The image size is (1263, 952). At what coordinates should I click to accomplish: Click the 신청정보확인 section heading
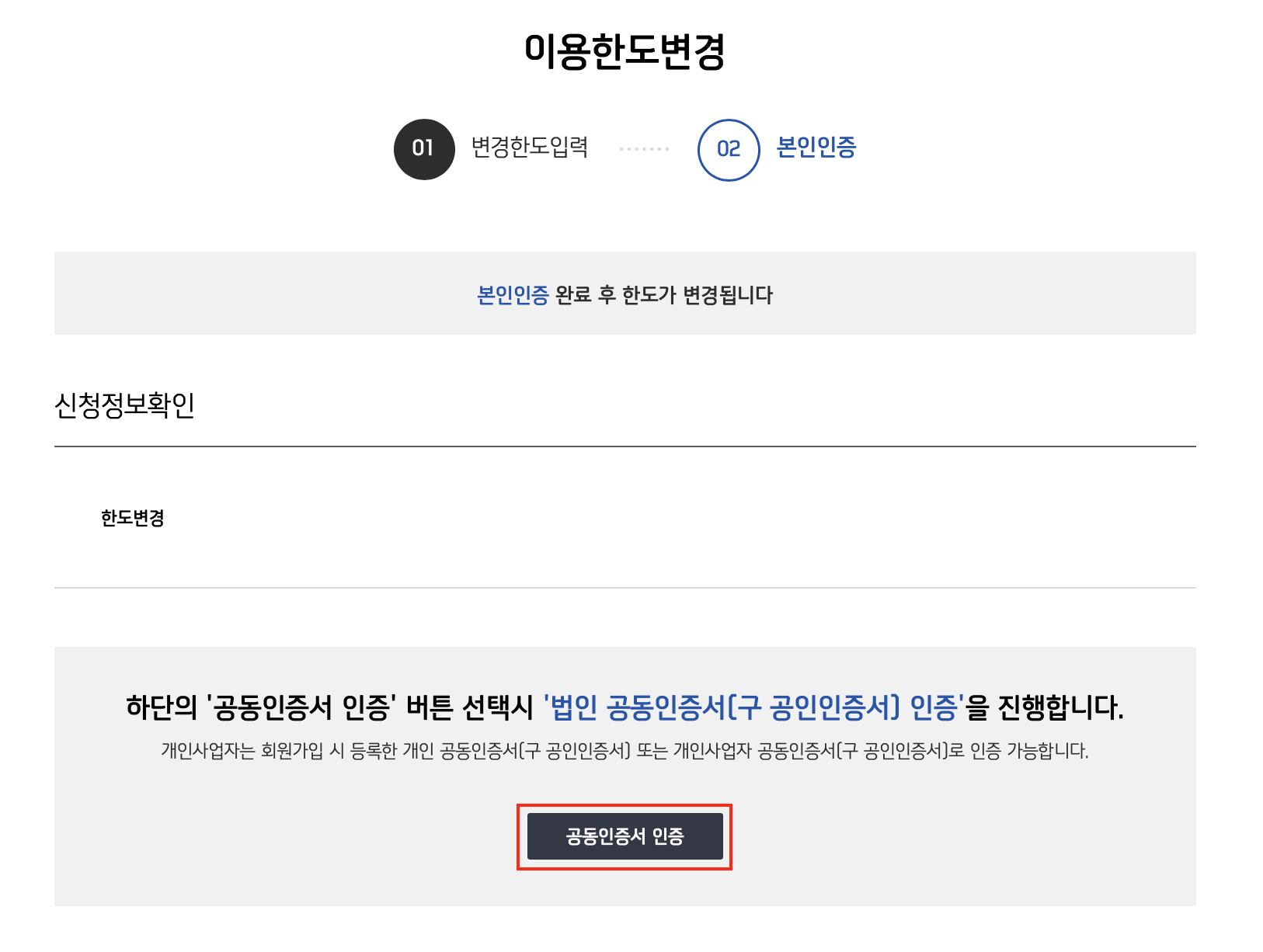pos(124,405)
